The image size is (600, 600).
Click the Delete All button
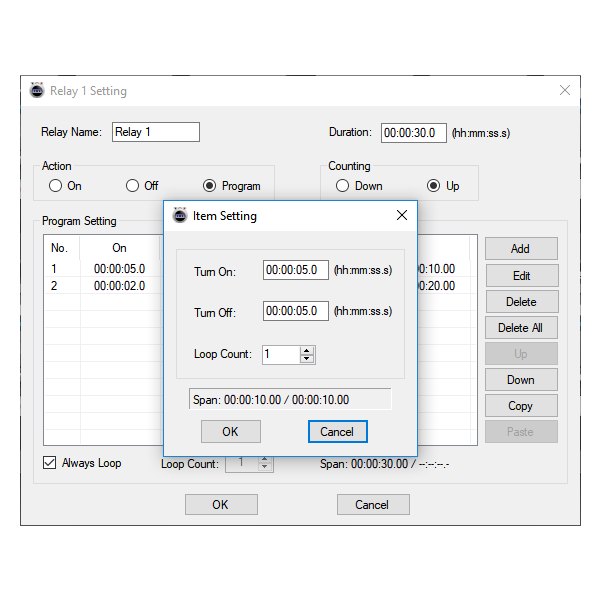521,328
